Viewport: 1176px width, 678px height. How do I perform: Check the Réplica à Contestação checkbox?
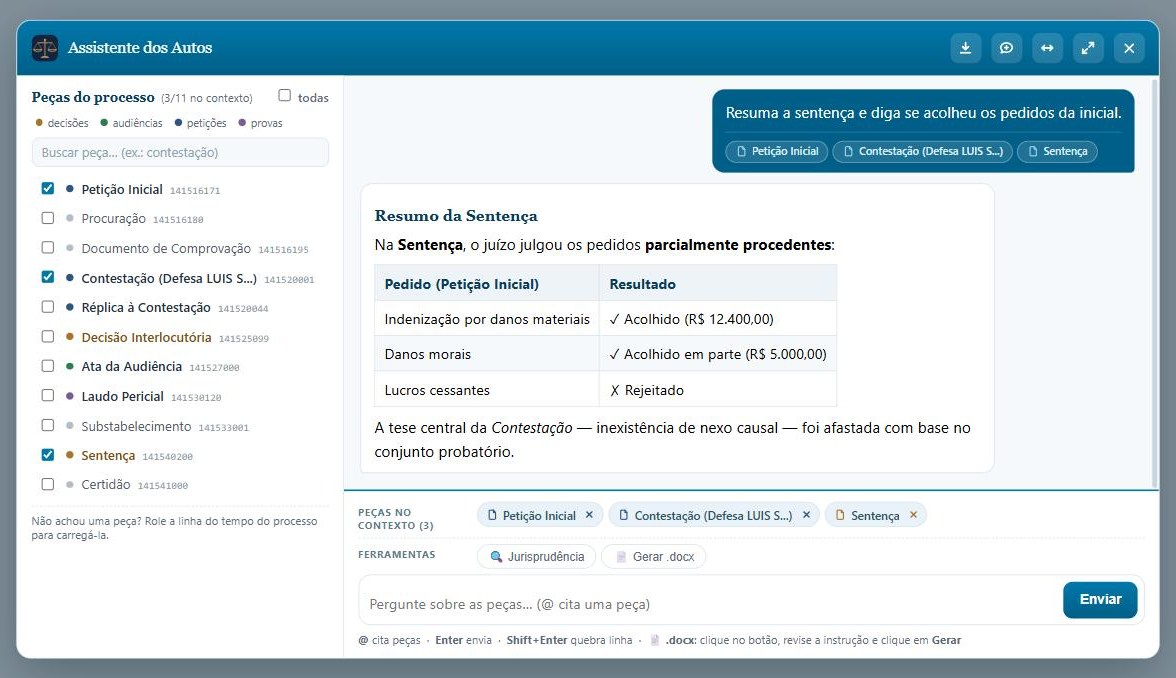pos(48,307)
